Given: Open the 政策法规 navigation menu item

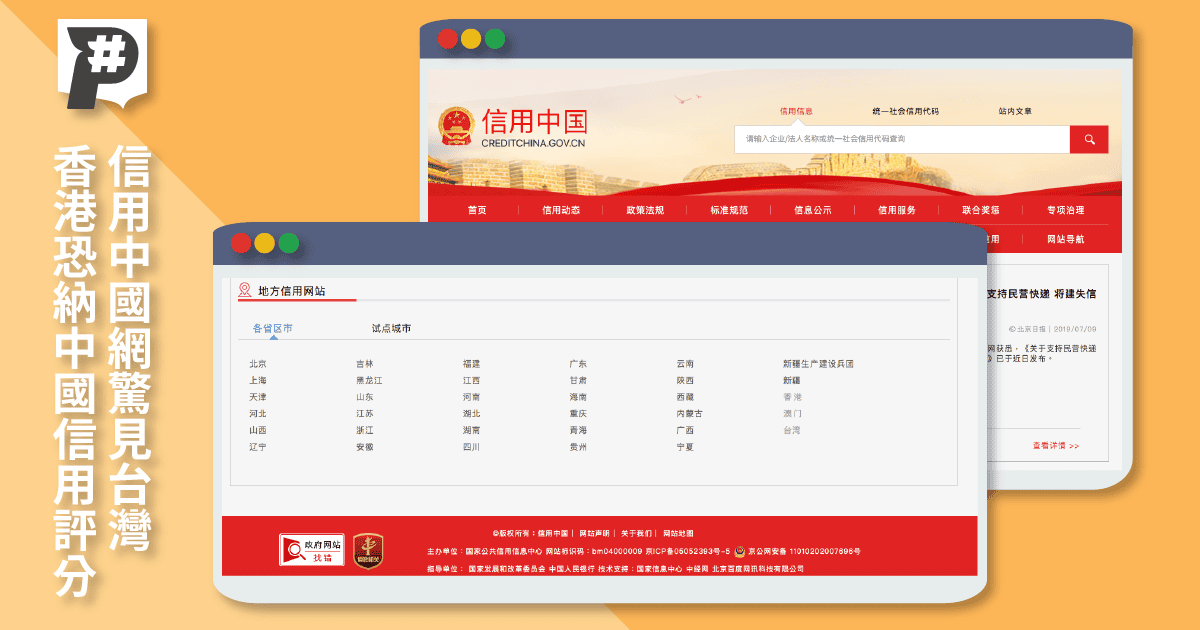Looking at the screenshot, I should pos(645,210).
